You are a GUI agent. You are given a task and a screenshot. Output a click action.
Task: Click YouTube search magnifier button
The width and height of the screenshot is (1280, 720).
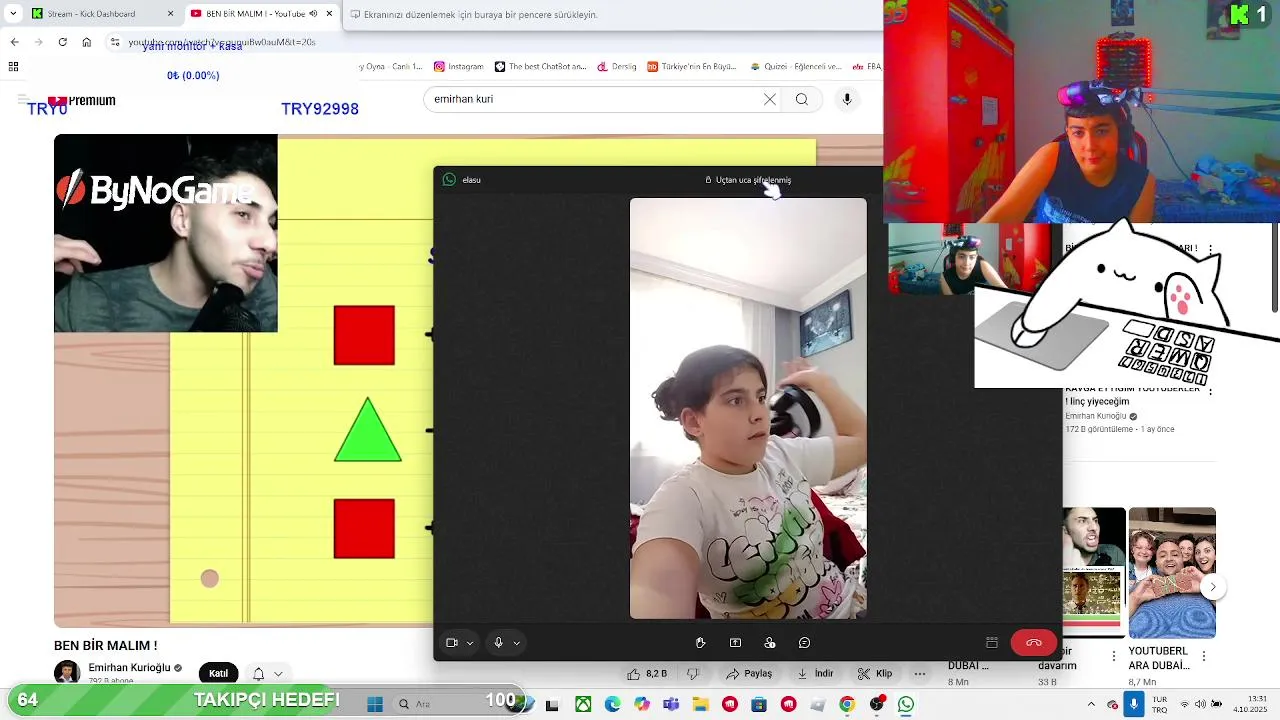pyautogui.click(x=802, y=99)
